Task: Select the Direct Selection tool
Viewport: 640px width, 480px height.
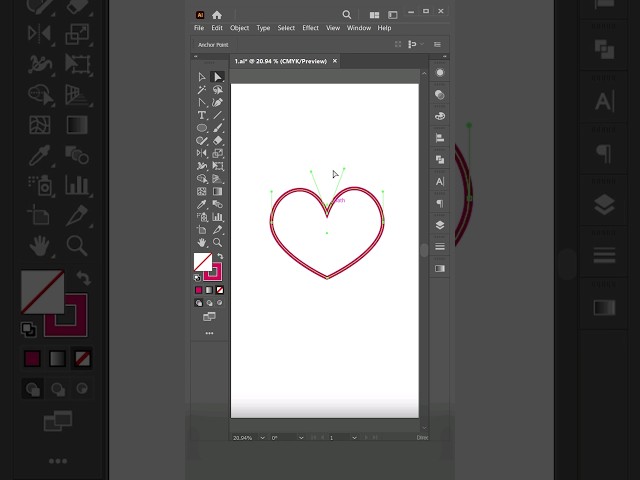Action: 217,77
